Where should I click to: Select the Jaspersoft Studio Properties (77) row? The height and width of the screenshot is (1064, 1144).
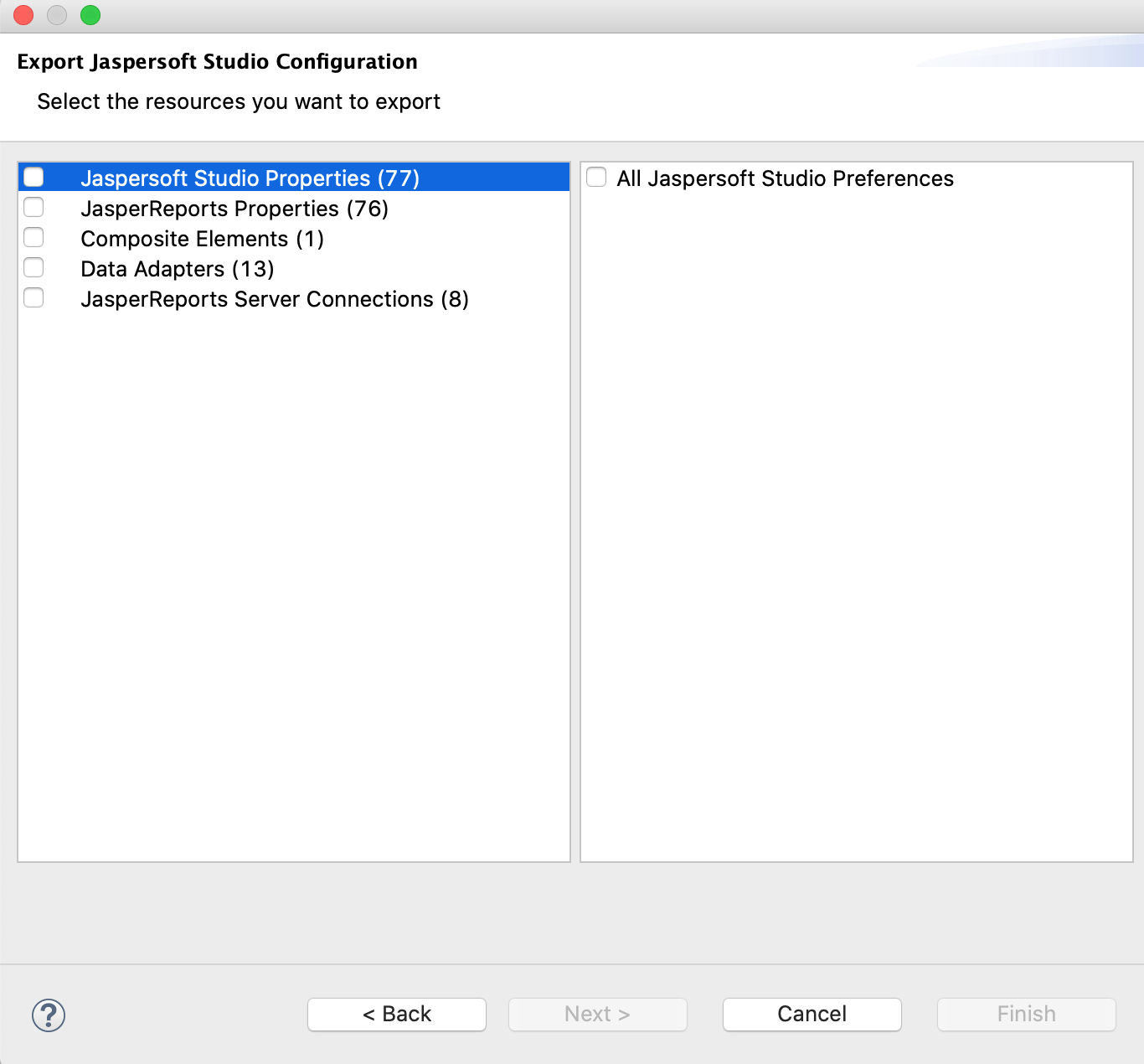pos(294,178)
